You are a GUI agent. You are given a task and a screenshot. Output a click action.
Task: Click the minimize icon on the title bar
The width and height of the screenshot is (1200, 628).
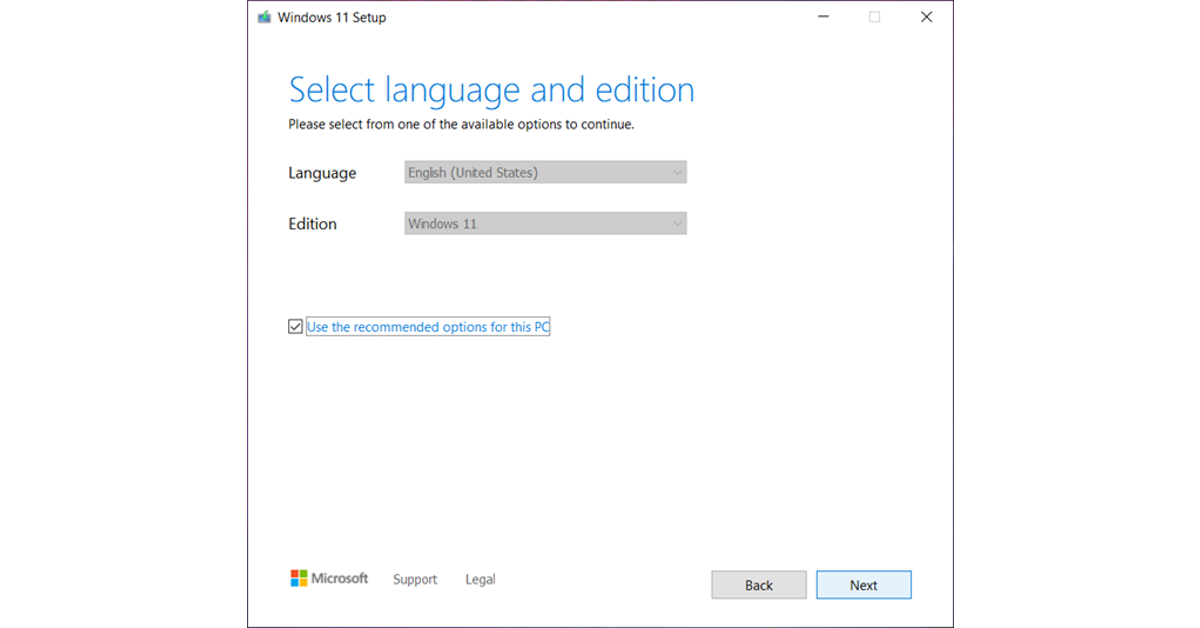pyautogui.click(x=822, y=17)
